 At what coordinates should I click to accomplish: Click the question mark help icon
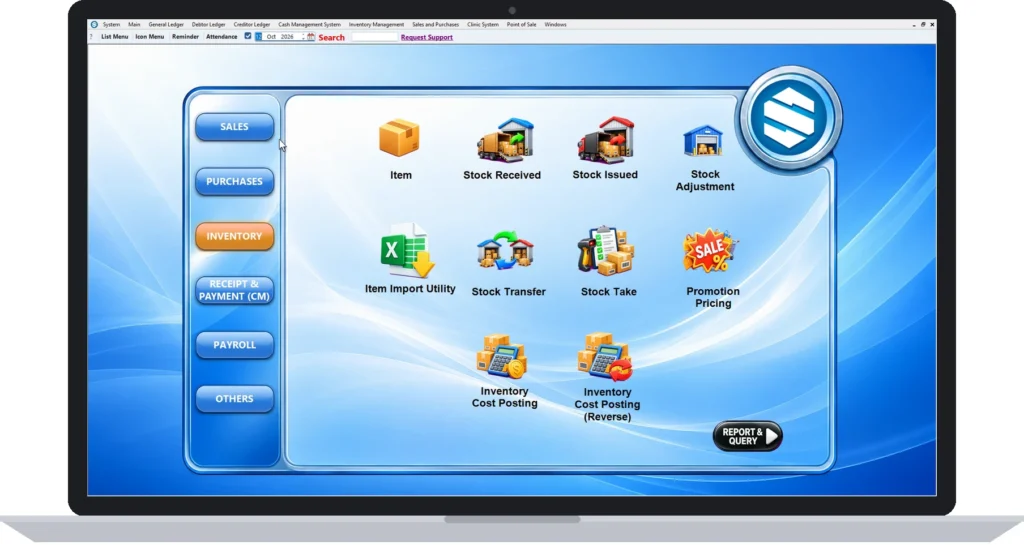(91, 37)
